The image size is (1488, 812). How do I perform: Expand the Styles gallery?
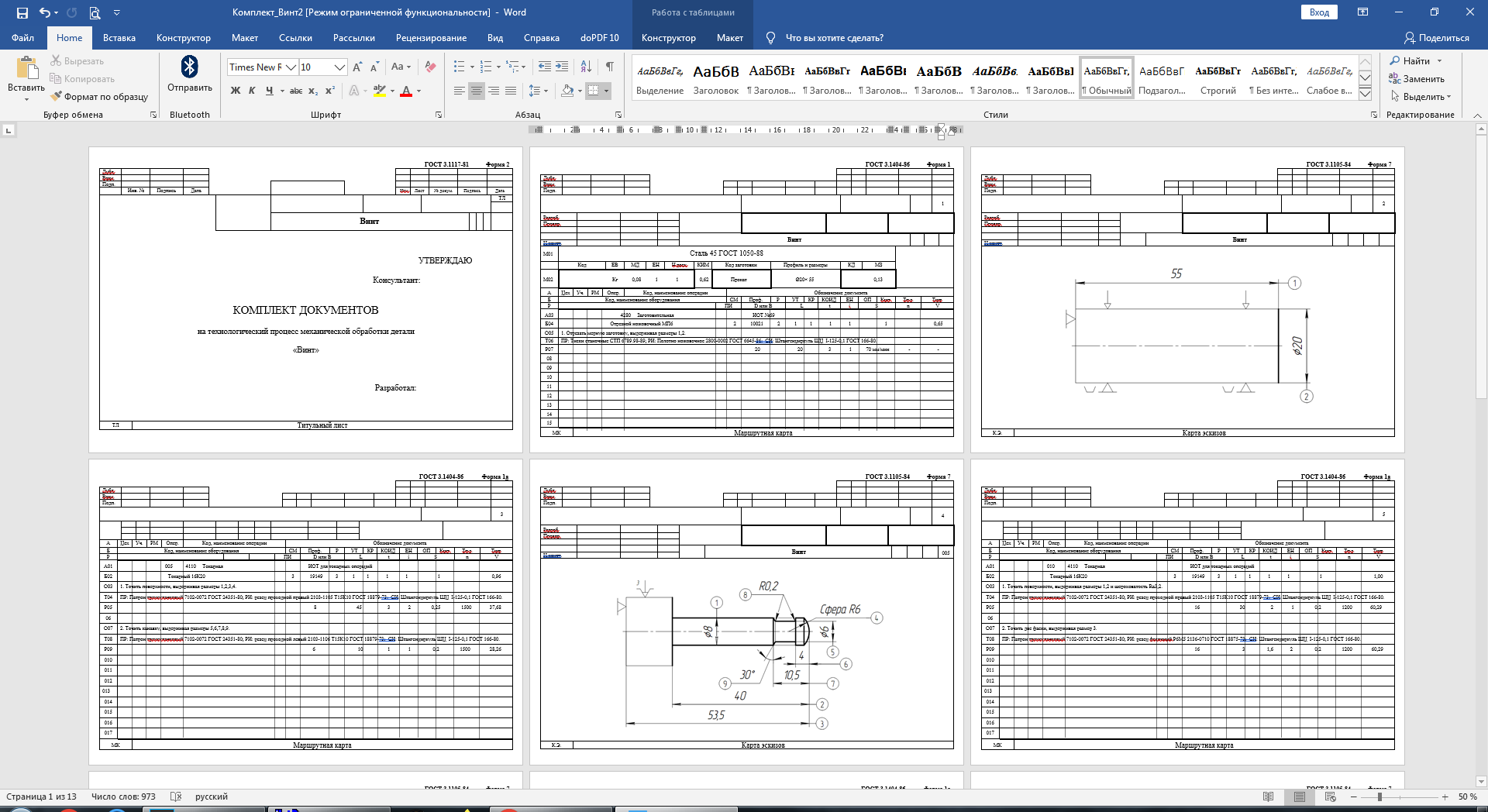point(1366,94)
